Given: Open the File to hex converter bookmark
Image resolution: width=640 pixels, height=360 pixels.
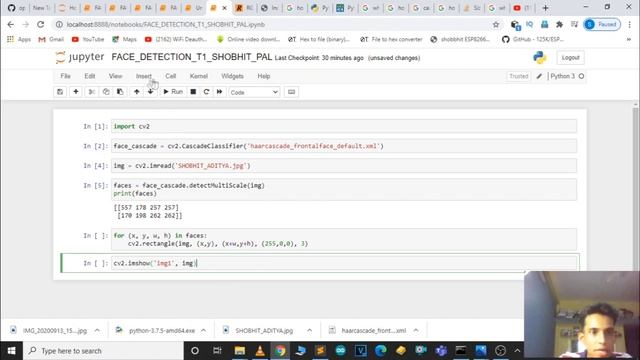Looking at the screenshot, I should (x=391, y=39).
